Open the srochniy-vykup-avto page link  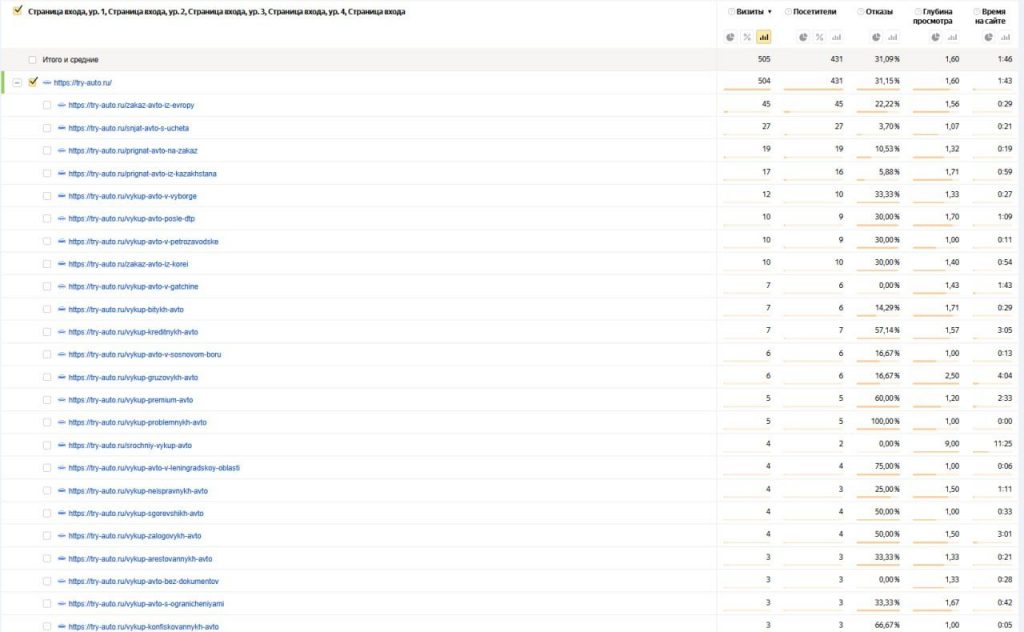[129, 445]
